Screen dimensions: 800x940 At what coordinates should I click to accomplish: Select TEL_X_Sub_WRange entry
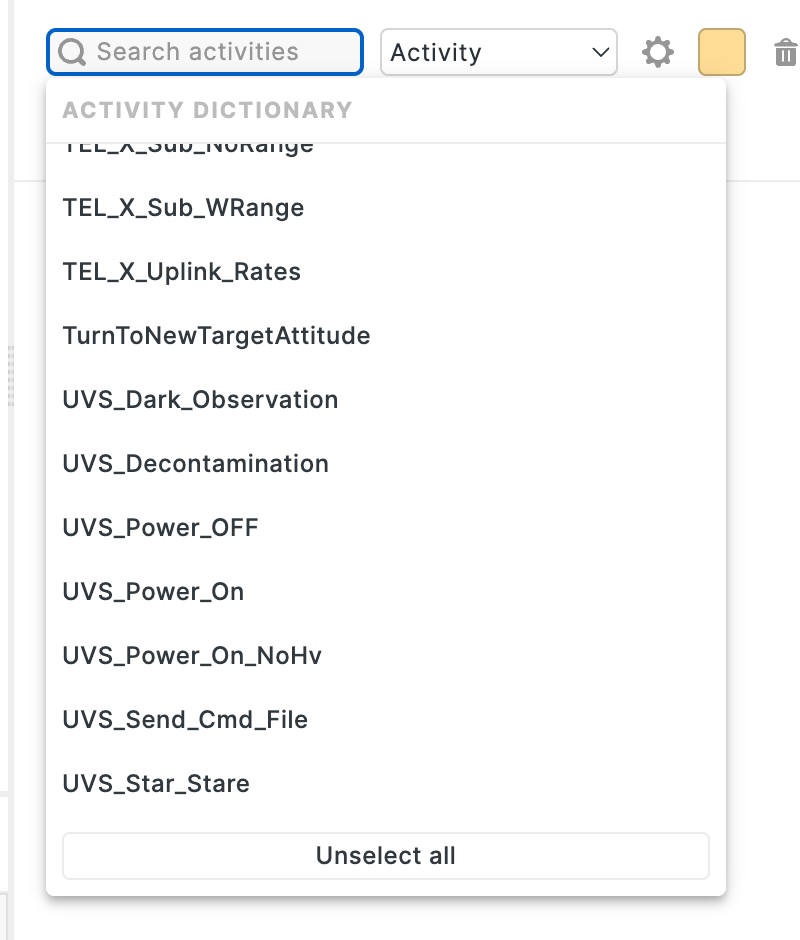(182, 207)
